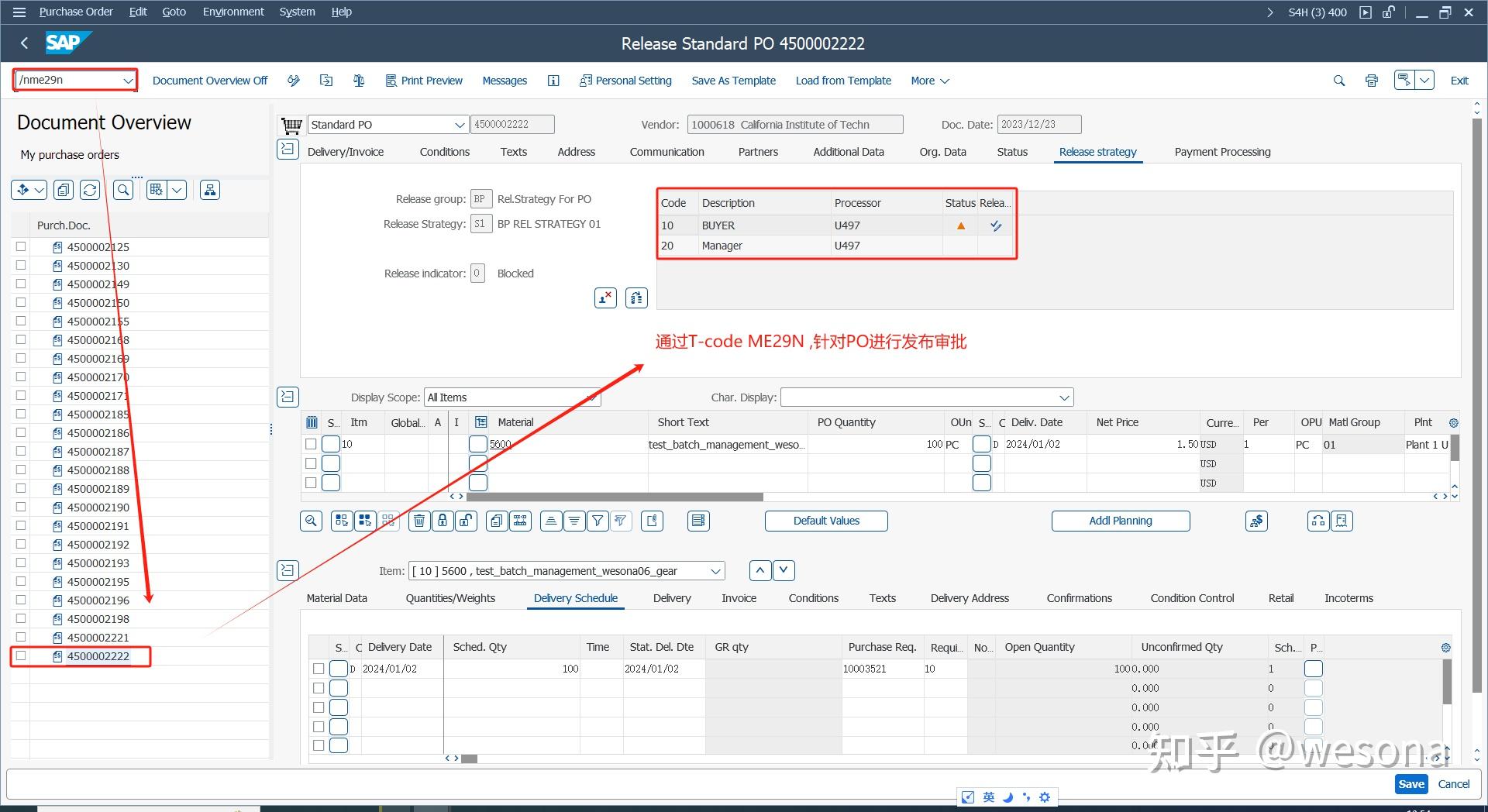1488x812 pixels.
Task: Open the Environment menu
Action: coord(232,11)
